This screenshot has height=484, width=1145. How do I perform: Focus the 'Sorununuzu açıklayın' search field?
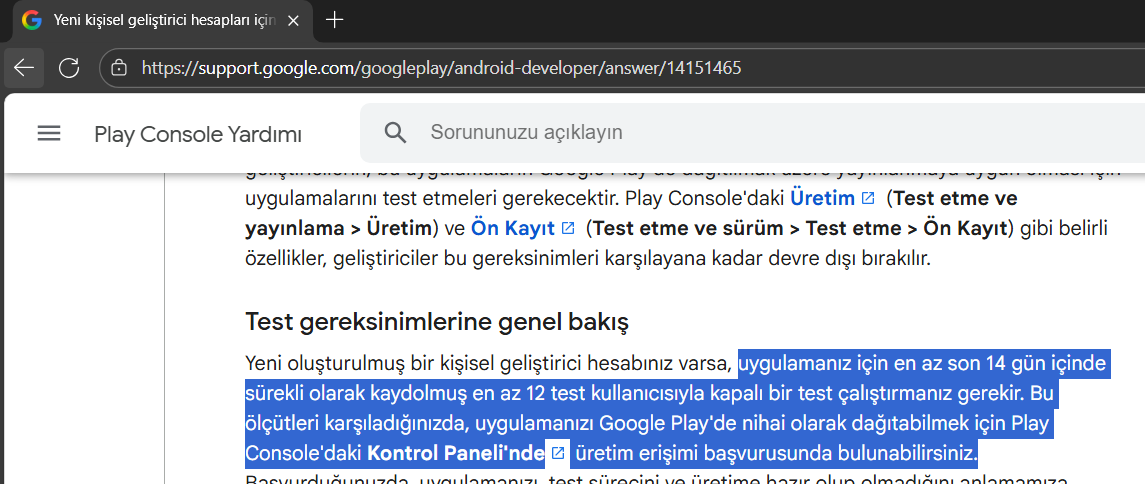(x=752, y=133)
